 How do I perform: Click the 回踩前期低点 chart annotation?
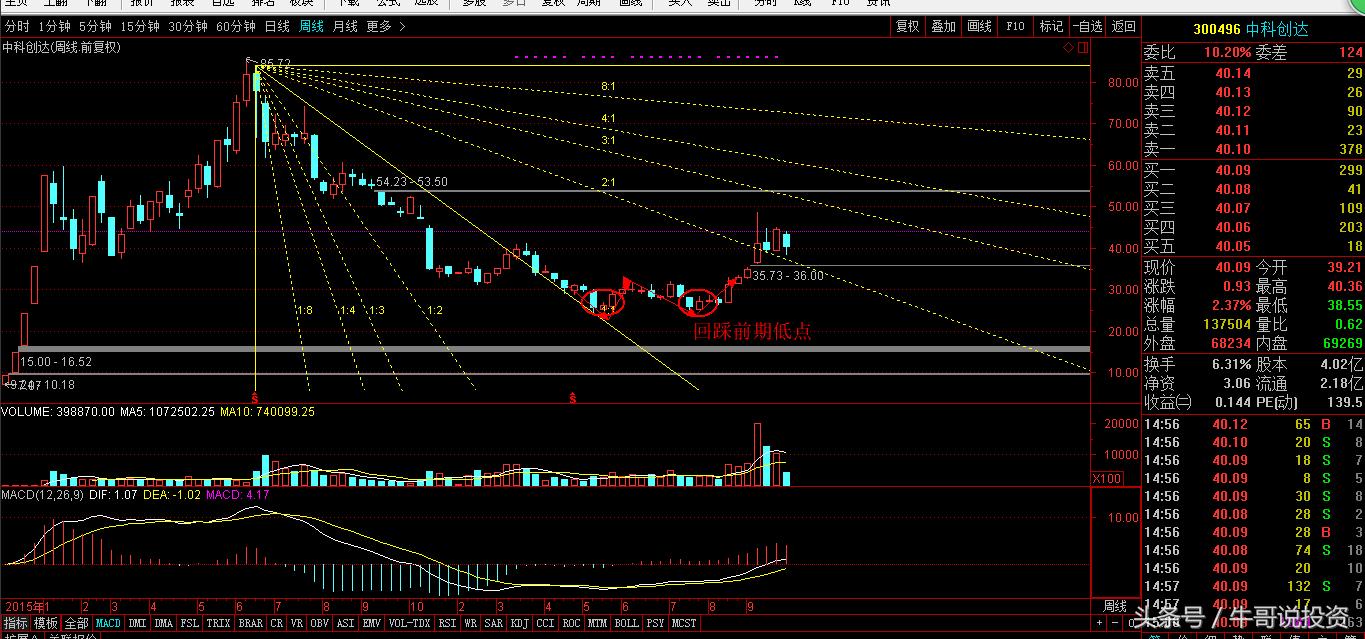click(752, 331)
